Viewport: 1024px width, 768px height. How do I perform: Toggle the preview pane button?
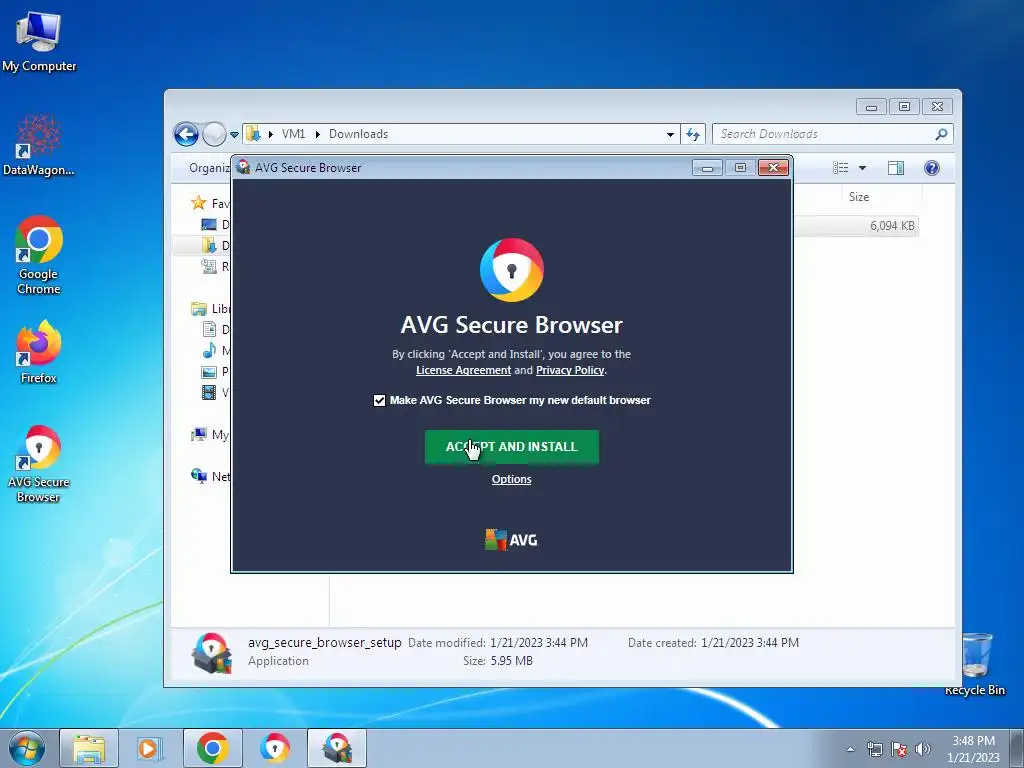point(896,168)
